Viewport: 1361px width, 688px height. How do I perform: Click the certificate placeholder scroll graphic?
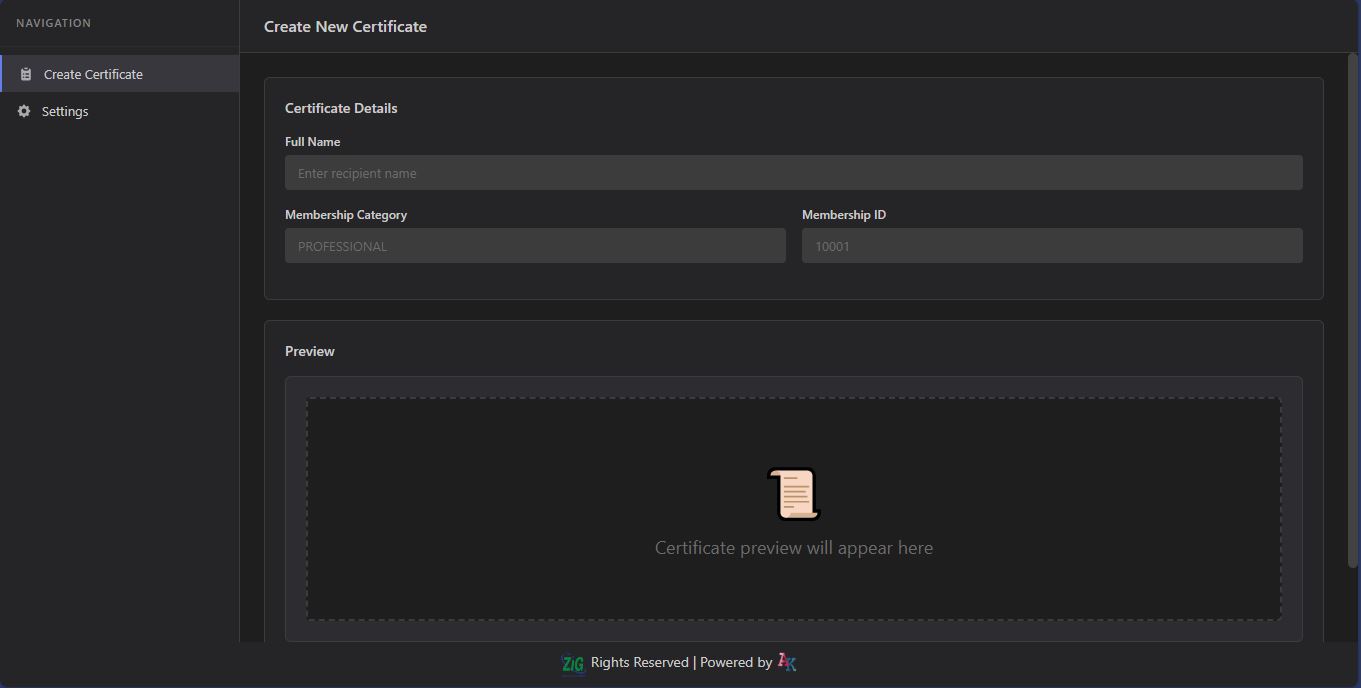click(x=793, y=492)
